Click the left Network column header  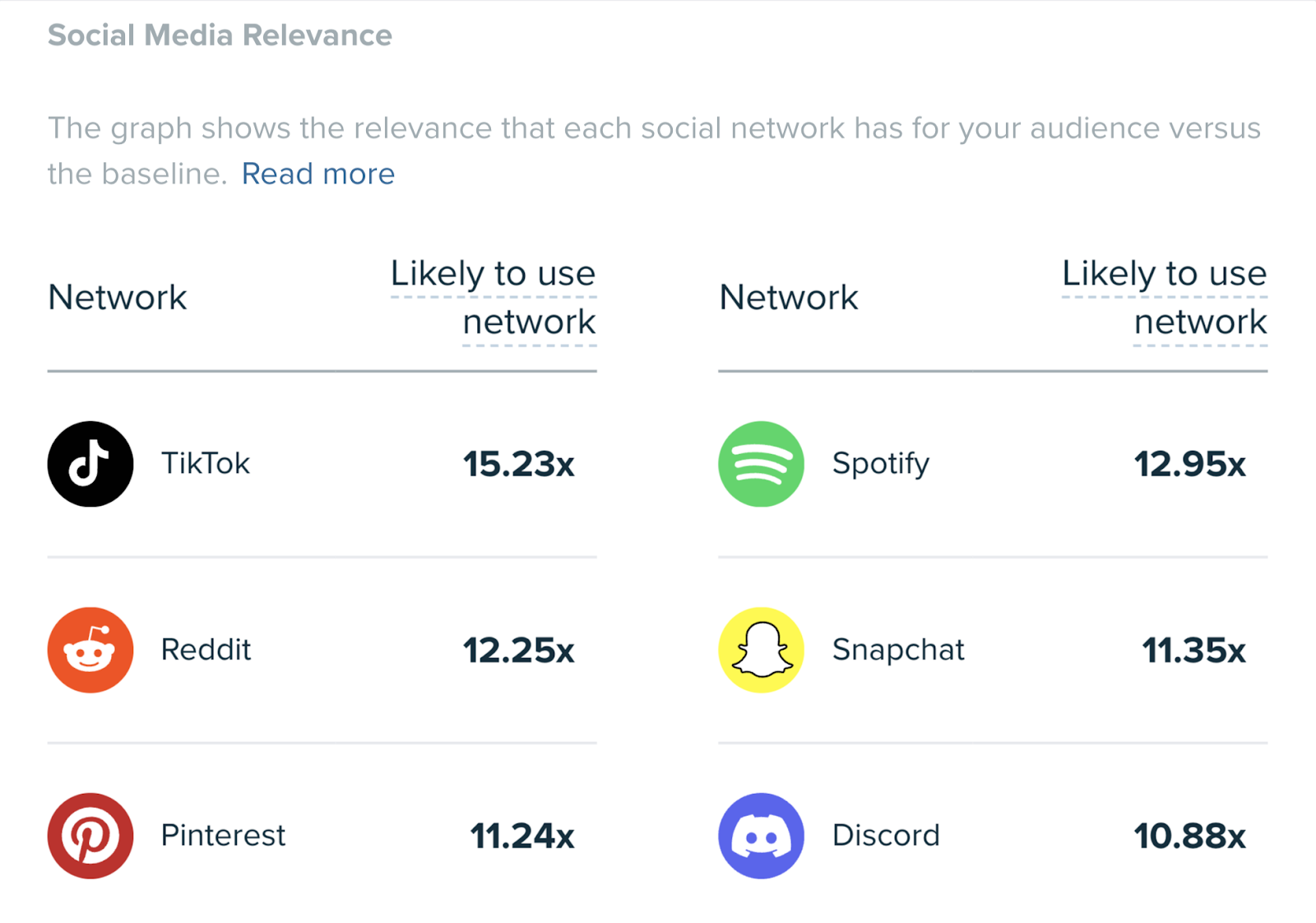[117, 298]
